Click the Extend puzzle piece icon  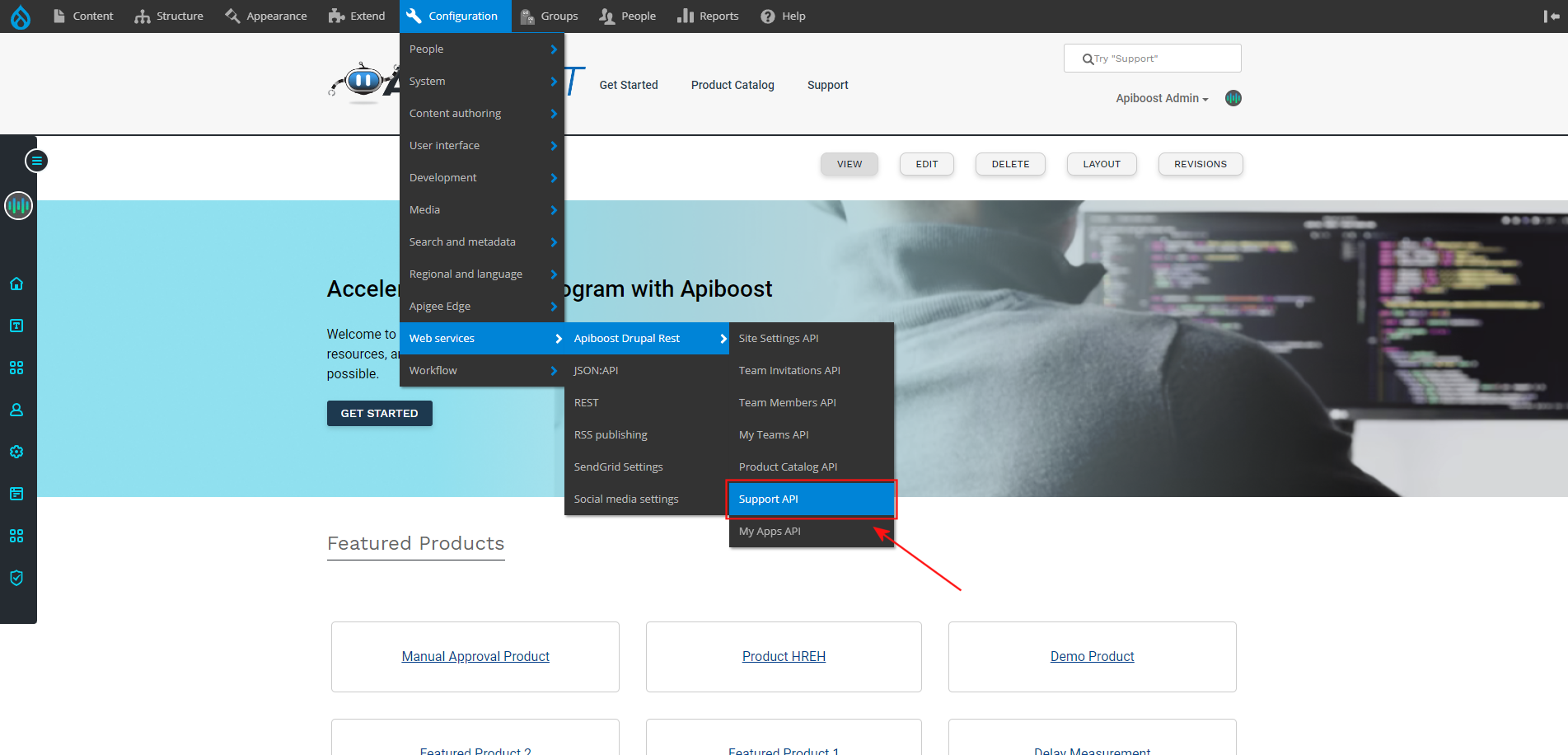(x=336, y=16)
